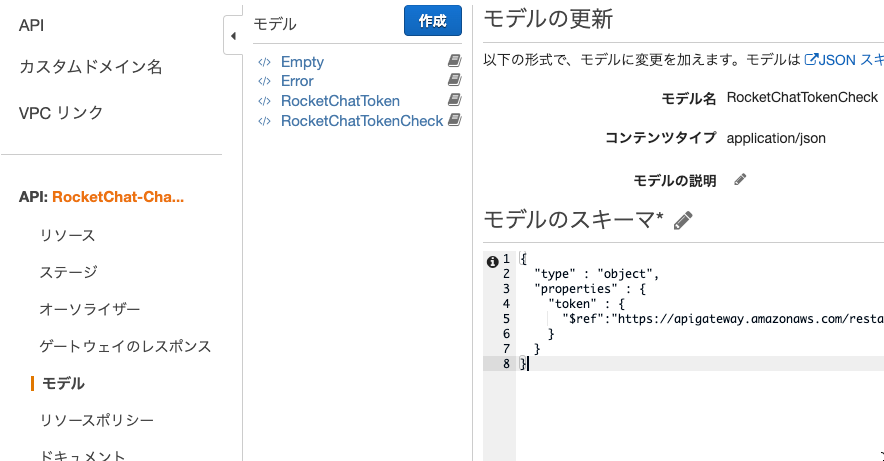Select the RocketChatToken model link
This screenshot has height=461, width=884.
click(x=341, y=101)
